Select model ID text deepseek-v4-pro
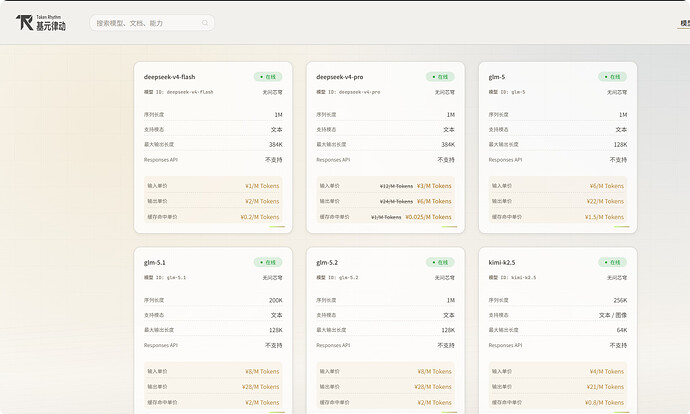The image size is (690, 414). pyautogui.click(x=360, y=92)
